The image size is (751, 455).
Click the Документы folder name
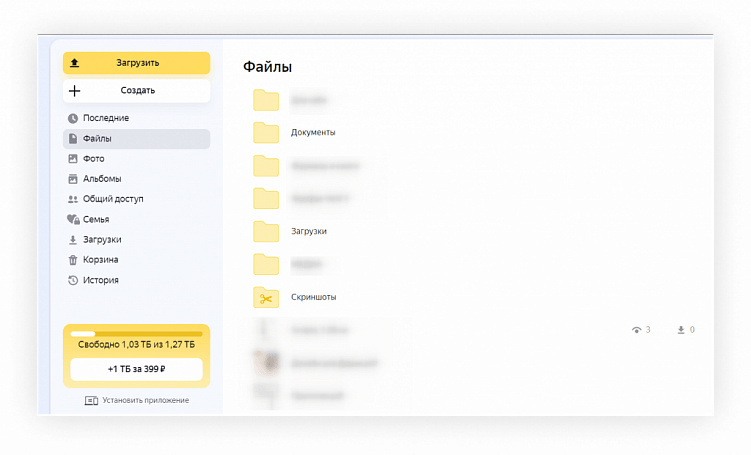[x=313, y=133]
